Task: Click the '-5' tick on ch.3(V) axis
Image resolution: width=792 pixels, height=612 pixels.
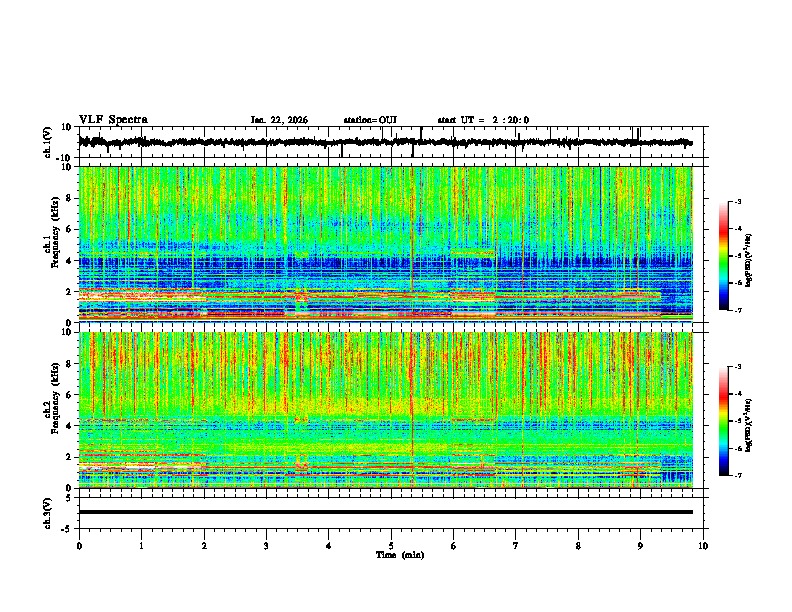Action: coord(68,528)
